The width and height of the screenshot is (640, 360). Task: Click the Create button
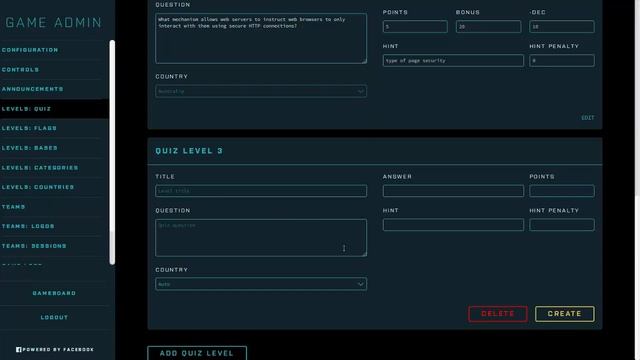[564, 314]
